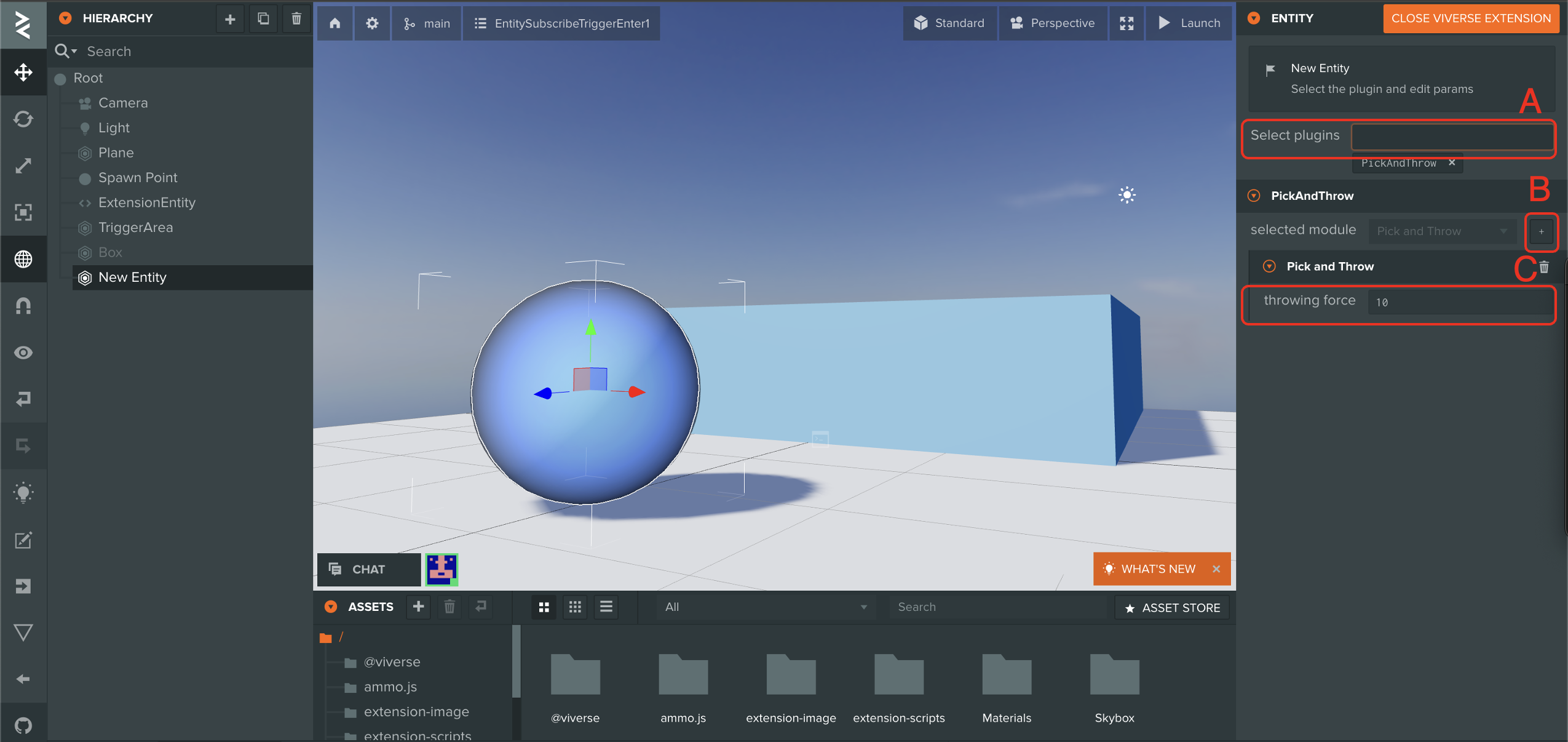The image size is (1568, 742).
Task: Click the throwing force input field
Action: click(1460, 302)
